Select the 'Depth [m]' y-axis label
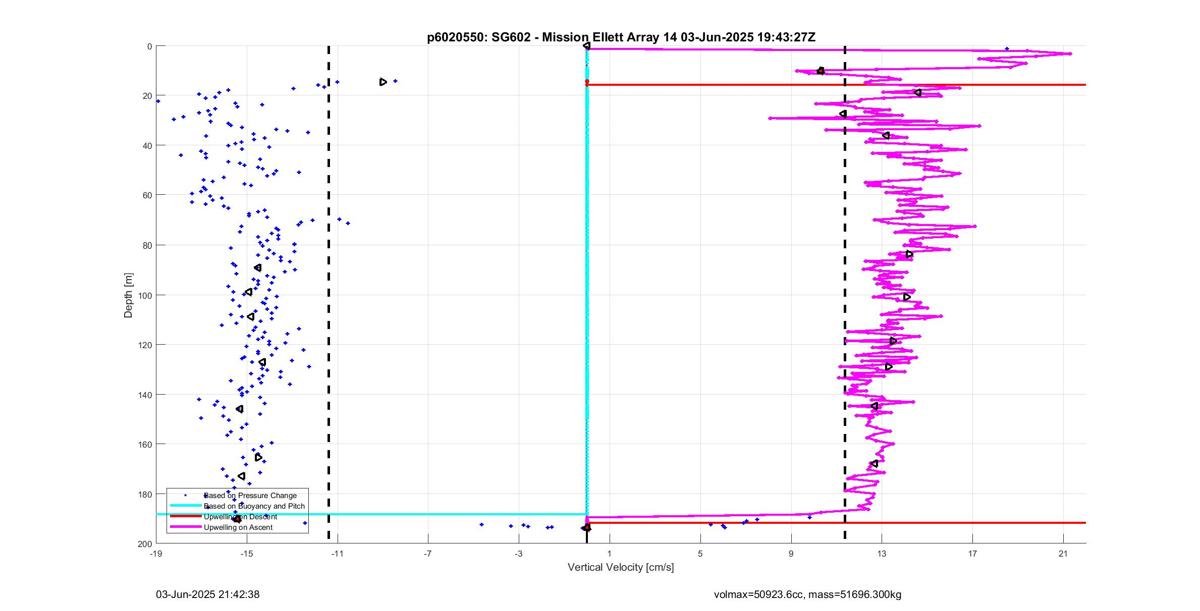This screenshot has height=611, width=1200. (129, 295)
